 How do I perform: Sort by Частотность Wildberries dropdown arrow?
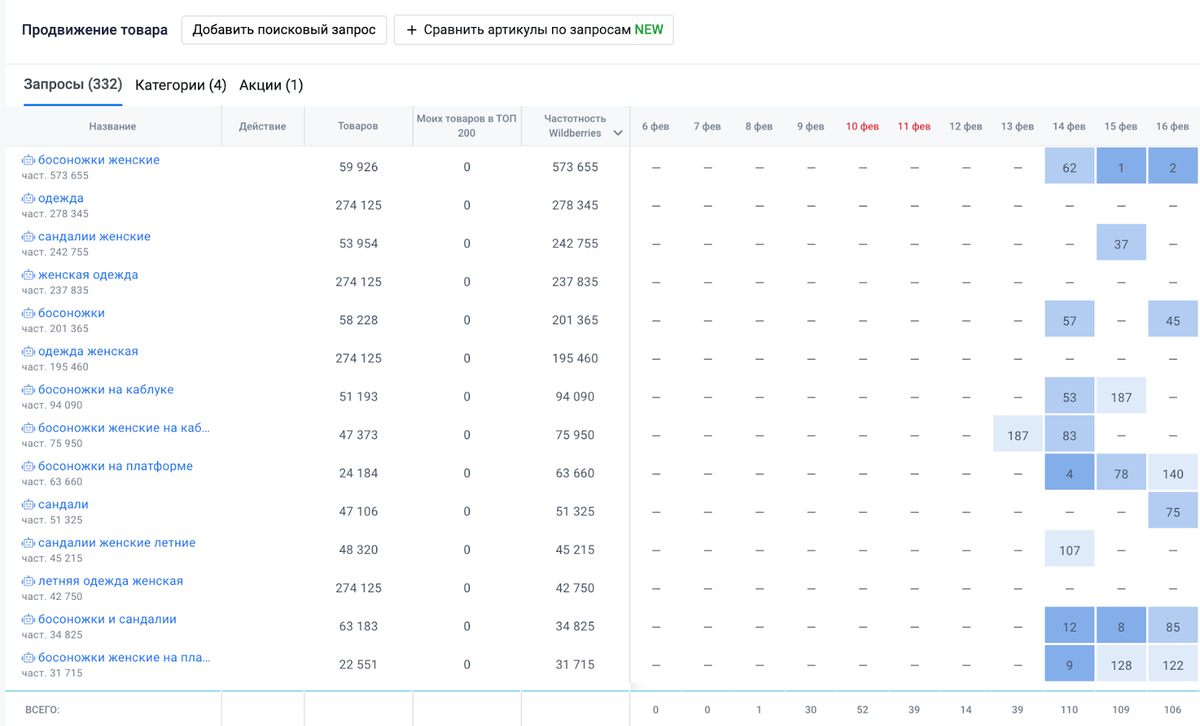coord(618,133)
